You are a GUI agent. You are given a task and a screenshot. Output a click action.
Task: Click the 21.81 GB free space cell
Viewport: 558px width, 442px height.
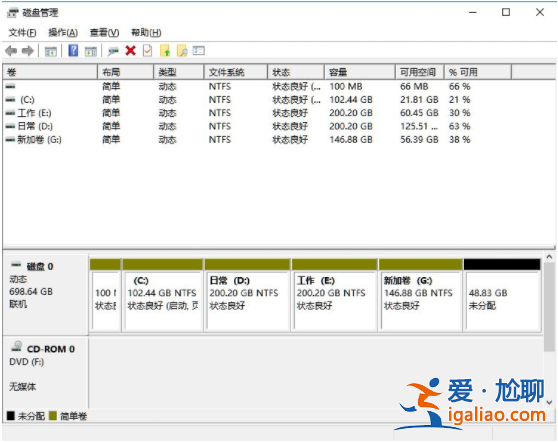tap(419, 100)
